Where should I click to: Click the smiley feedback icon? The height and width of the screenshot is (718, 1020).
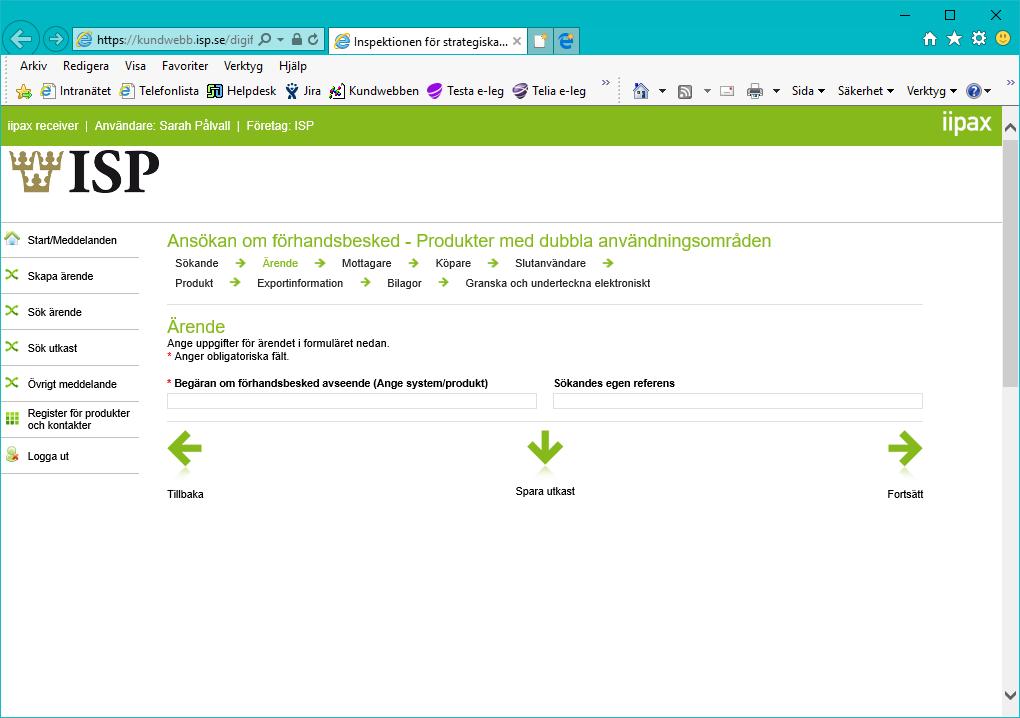click(x=1003, y=38)
